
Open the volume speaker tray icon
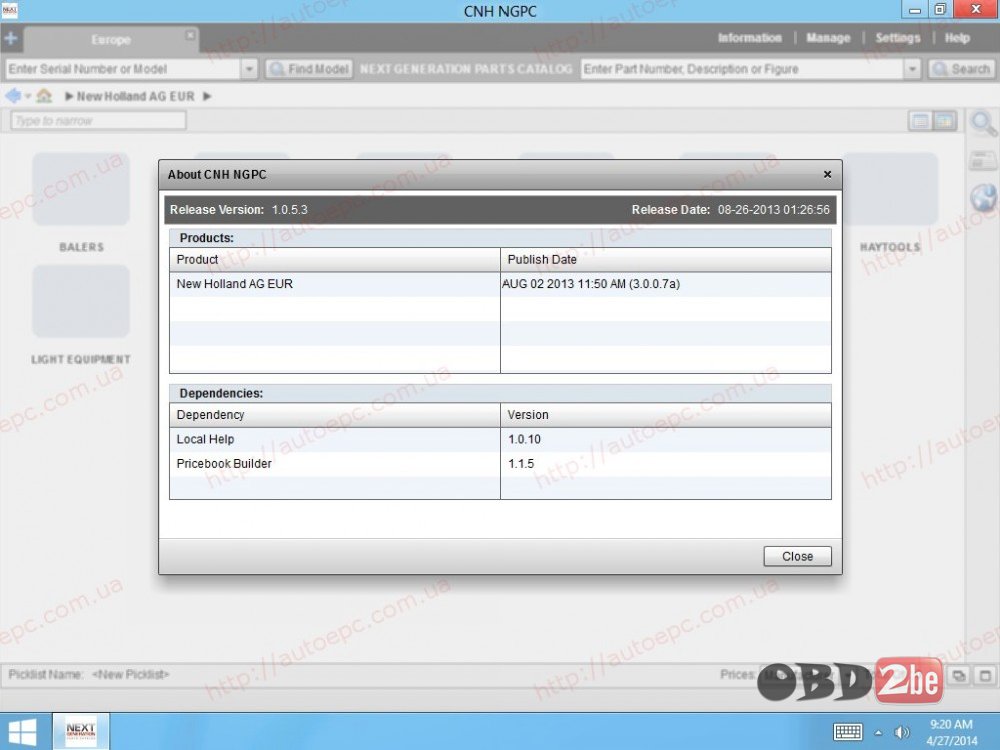(x=902, y=732)
